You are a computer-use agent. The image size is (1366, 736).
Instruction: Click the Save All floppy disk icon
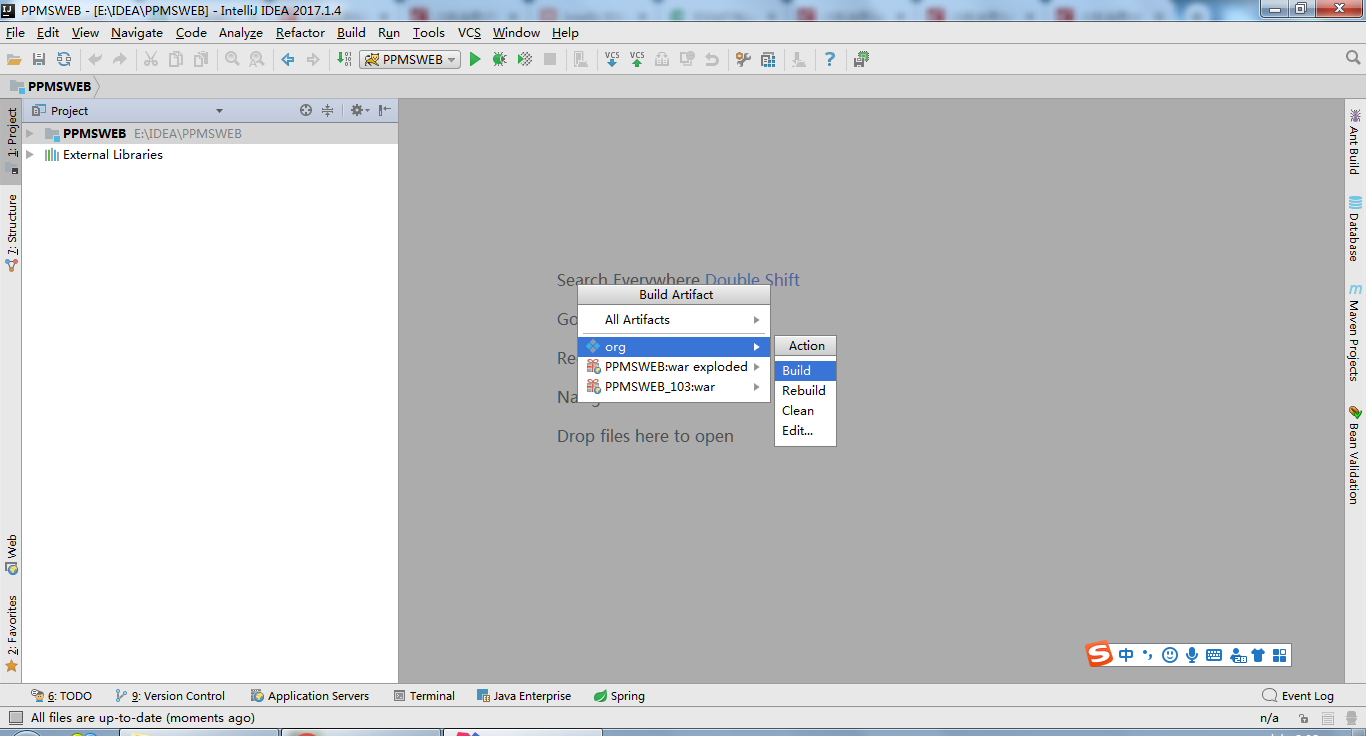(x=39, y=60)
